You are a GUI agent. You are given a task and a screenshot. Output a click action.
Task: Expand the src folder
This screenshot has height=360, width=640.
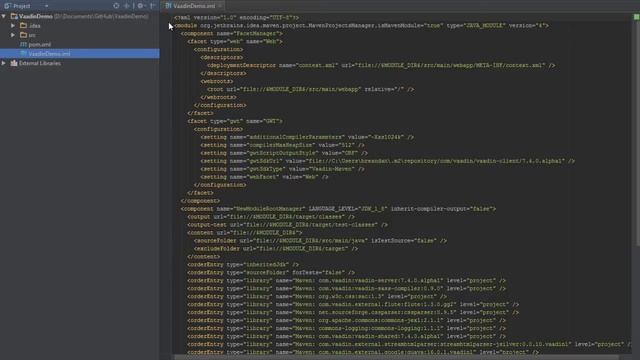(13, 35)
